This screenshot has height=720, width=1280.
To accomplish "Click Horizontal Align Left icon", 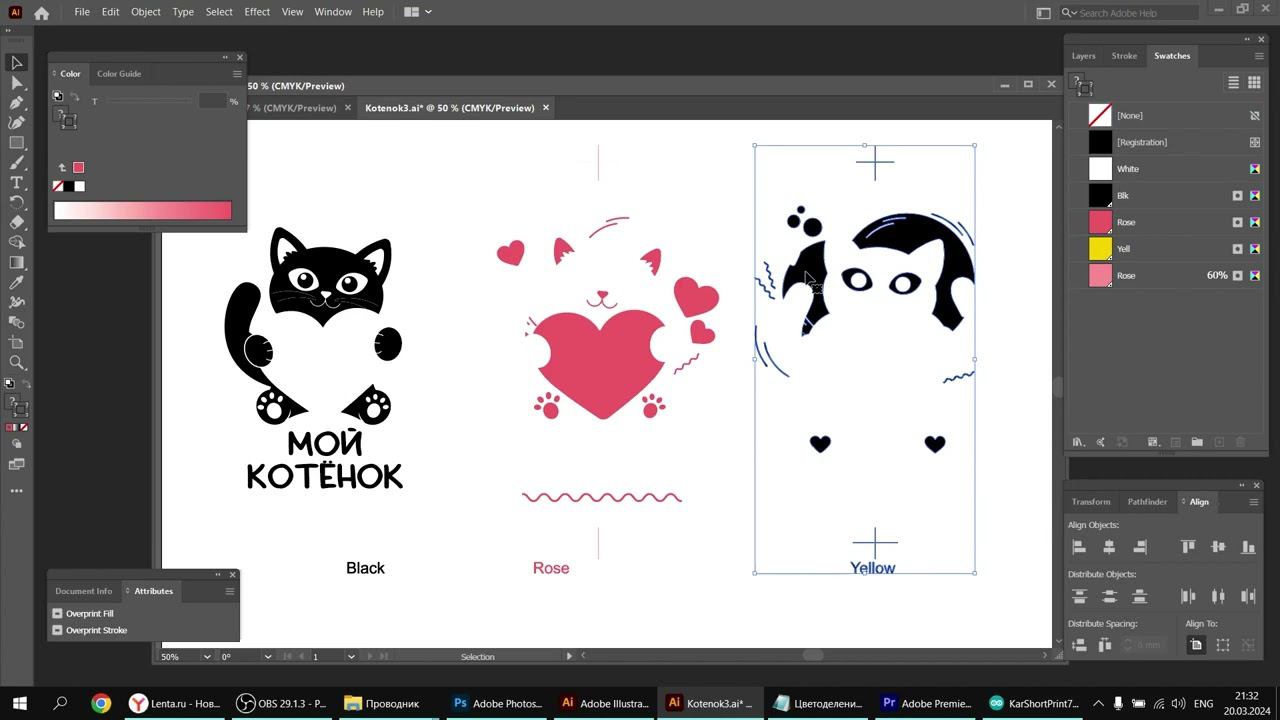I will pyautogui.click(x=1079, y=547).
